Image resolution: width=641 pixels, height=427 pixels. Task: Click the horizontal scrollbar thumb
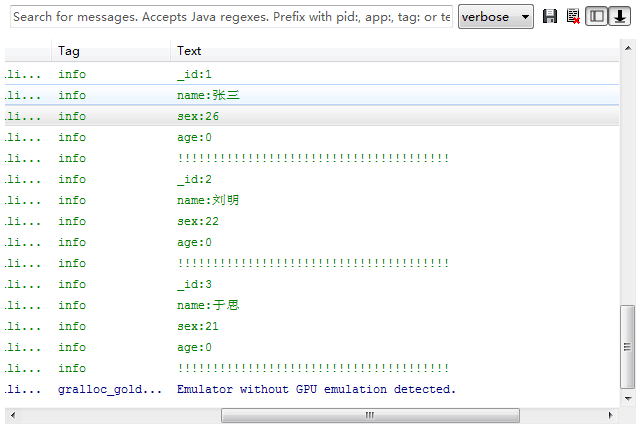click(368, 415)
